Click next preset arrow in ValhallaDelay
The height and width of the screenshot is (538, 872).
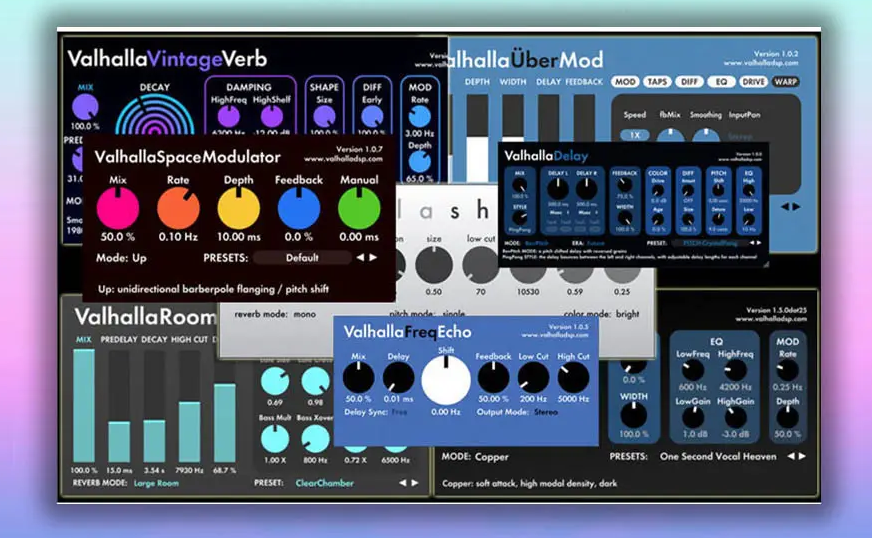coord(757,243)
